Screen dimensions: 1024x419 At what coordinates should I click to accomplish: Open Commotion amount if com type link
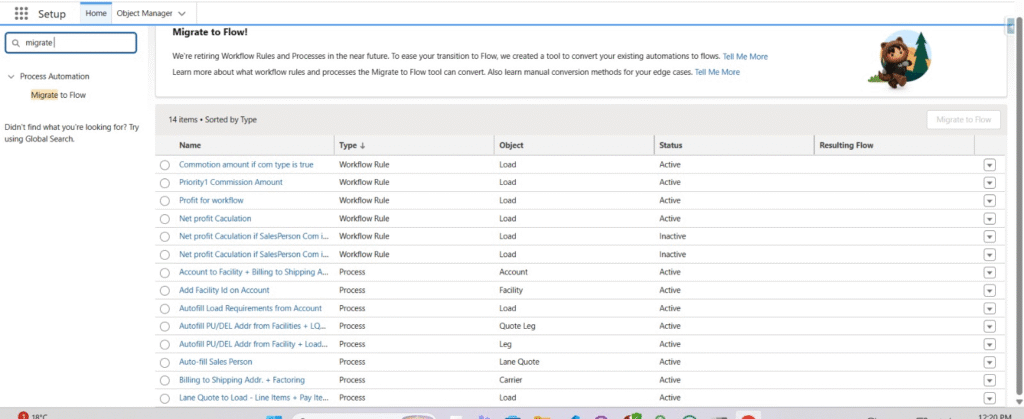tap(246, 165)
